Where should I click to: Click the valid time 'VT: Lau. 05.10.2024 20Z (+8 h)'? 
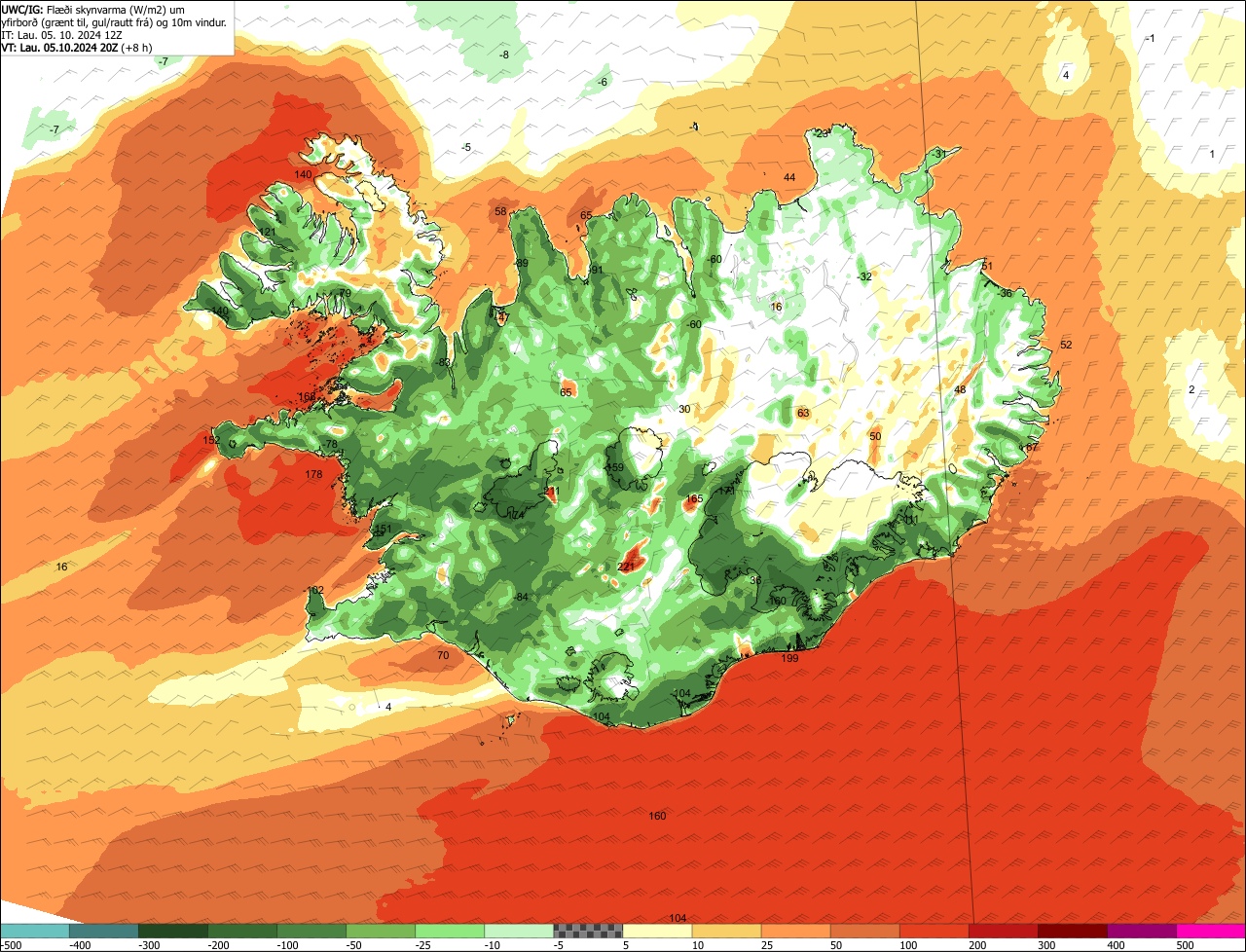[x=76, y=47]
